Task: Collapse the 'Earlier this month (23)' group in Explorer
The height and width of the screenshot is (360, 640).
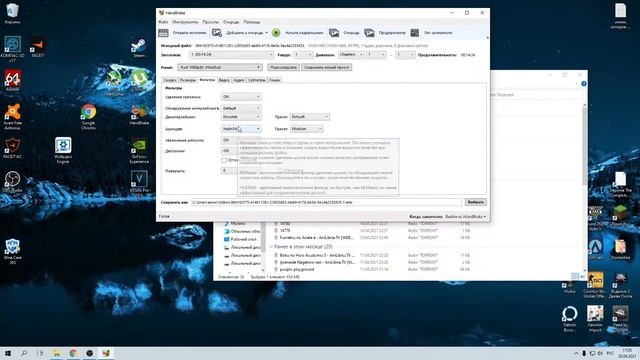Action: (x=271, y=247)
